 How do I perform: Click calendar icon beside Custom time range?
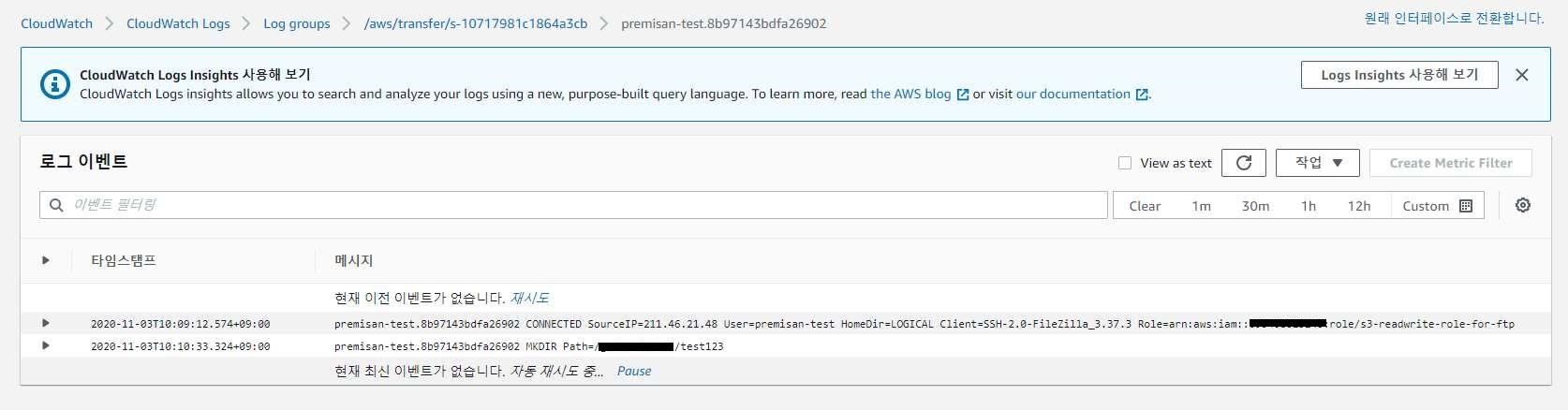click(x=1466, y=206)
